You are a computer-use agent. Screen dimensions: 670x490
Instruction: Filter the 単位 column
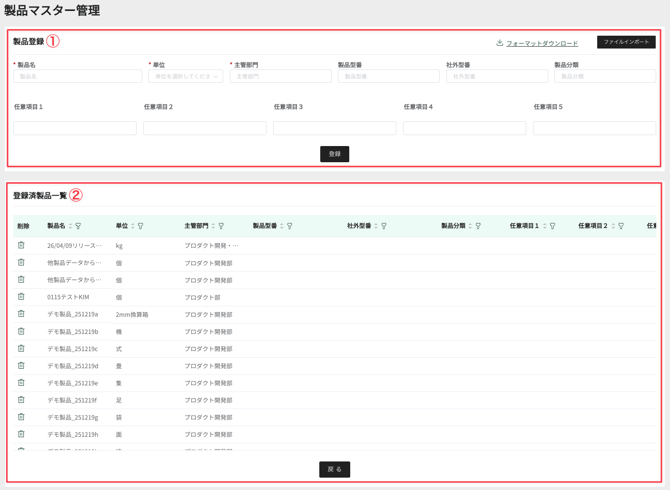[141, 226]
